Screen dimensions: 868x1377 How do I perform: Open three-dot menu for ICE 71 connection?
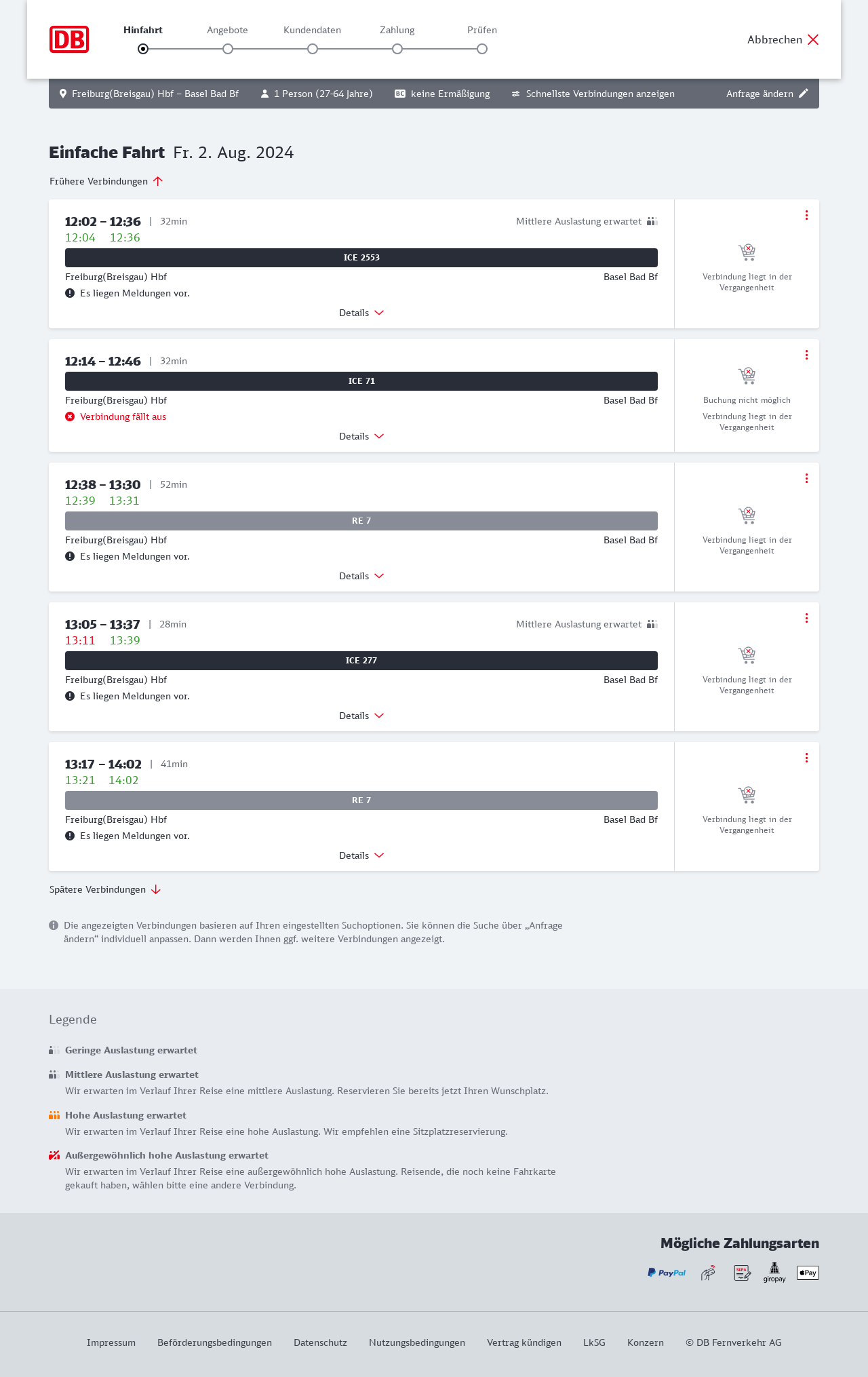coord(806,355)
